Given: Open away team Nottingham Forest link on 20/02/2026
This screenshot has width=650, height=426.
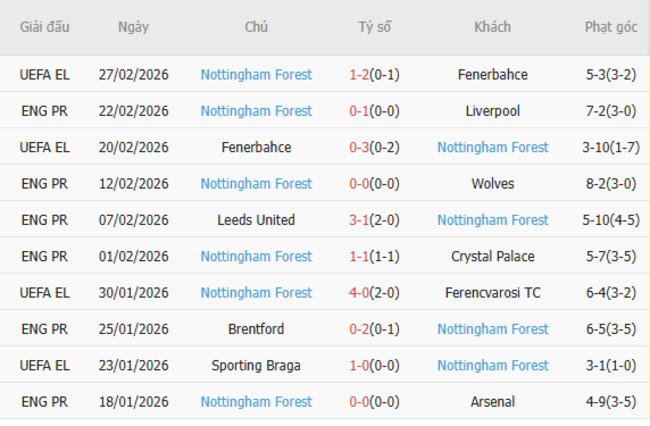Looking at the screenshot, I should (492, 147).
